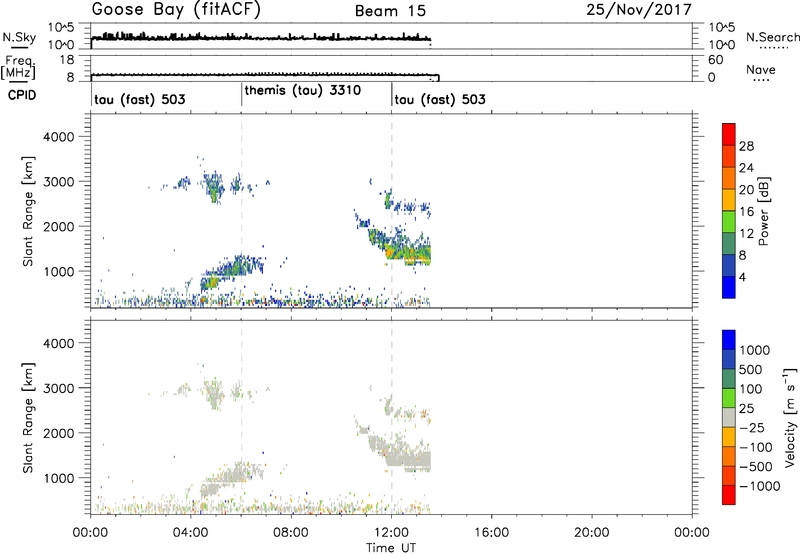Screen dimensions: 800x554
Task: Click the date "25/Nov/2017"
Action: 639,9
